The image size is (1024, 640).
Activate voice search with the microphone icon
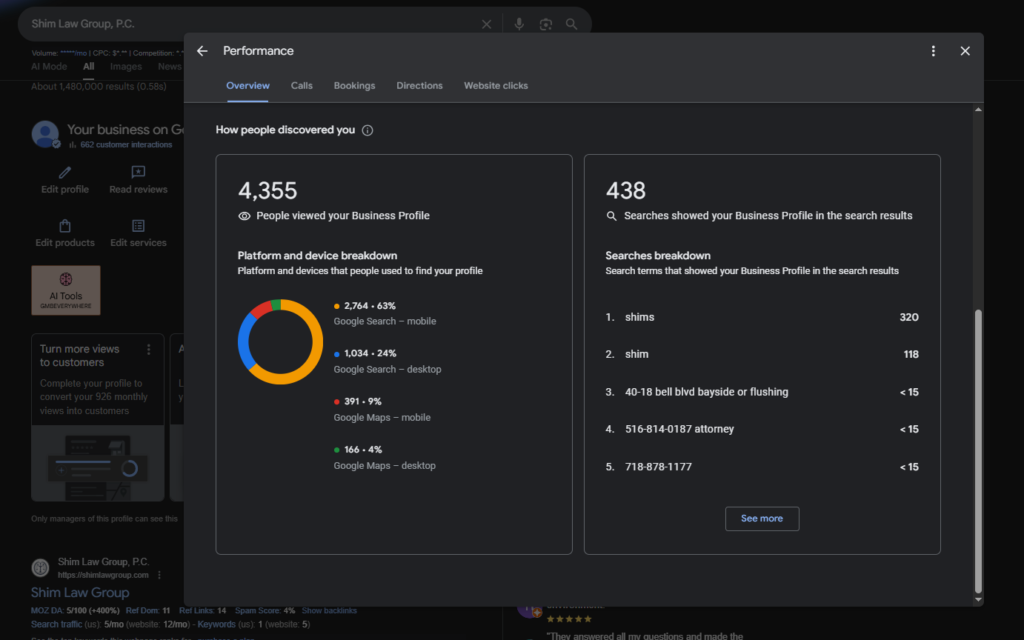[518, 23]
